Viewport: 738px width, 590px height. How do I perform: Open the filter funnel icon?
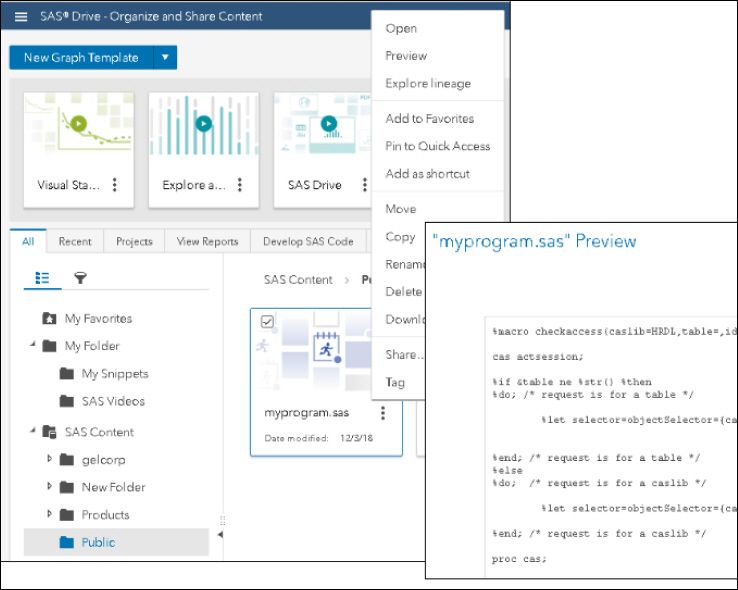click(x=80, y=278)
